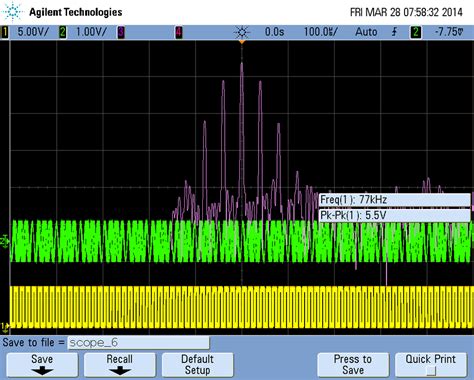Open the Recall softkey menu
This screenshot has width=474, height=380.
(119, 365)
